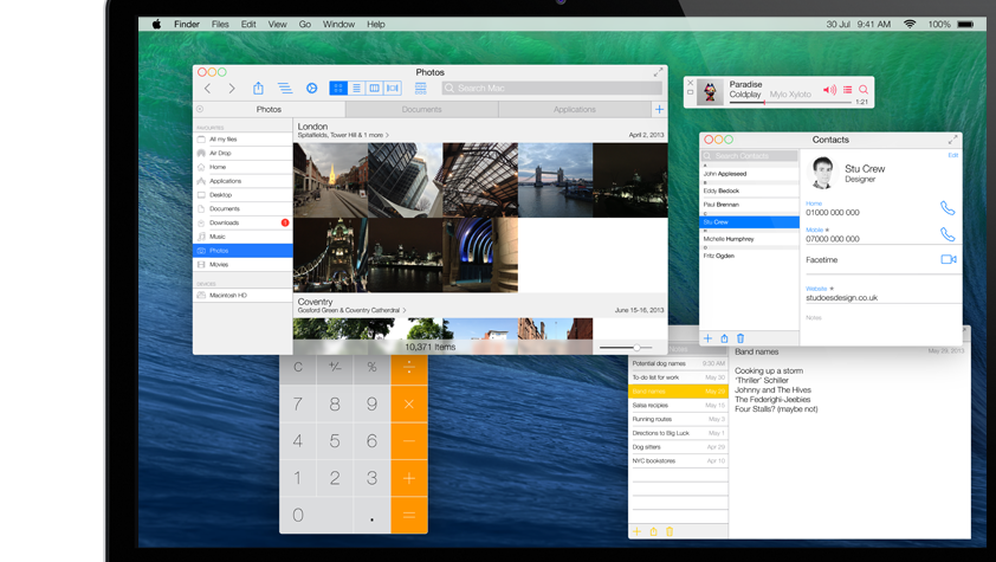The width and height of the screenshot is (996, 562).
Task: Click the round blue action icon in toolbar
Action: [x=312, y=88]
